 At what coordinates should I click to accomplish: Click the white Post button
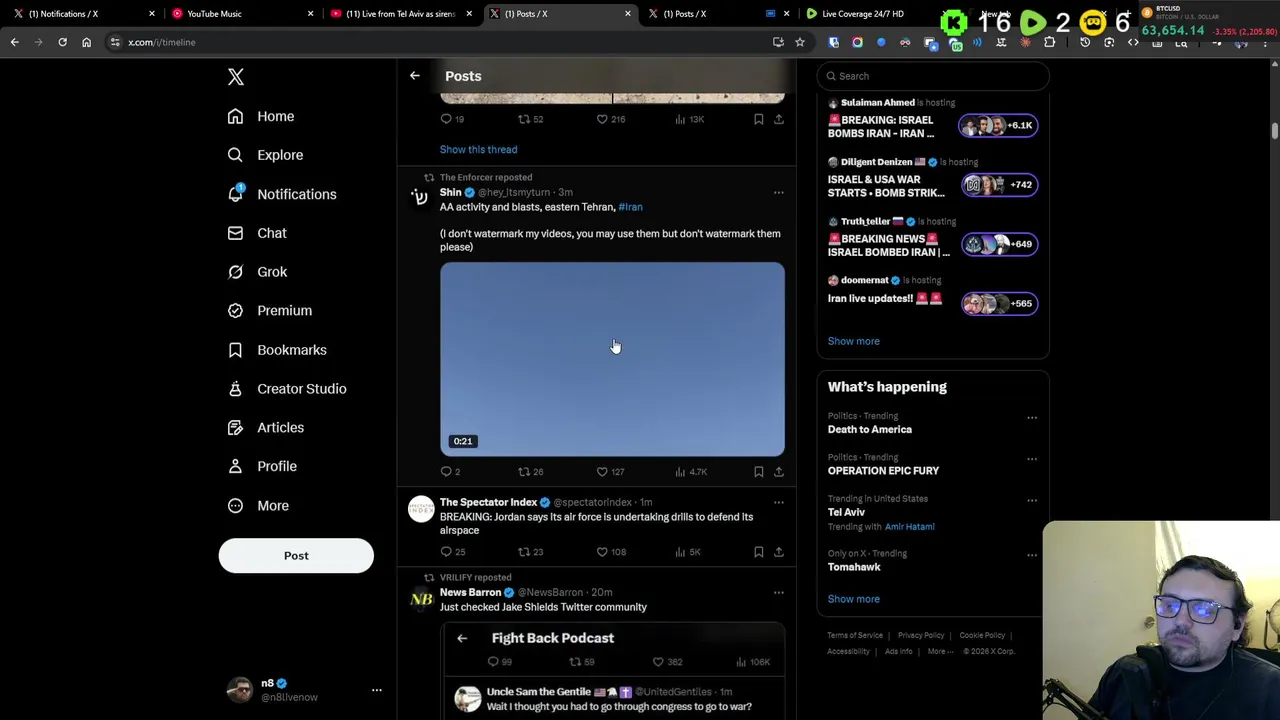(x=296, y=556)
